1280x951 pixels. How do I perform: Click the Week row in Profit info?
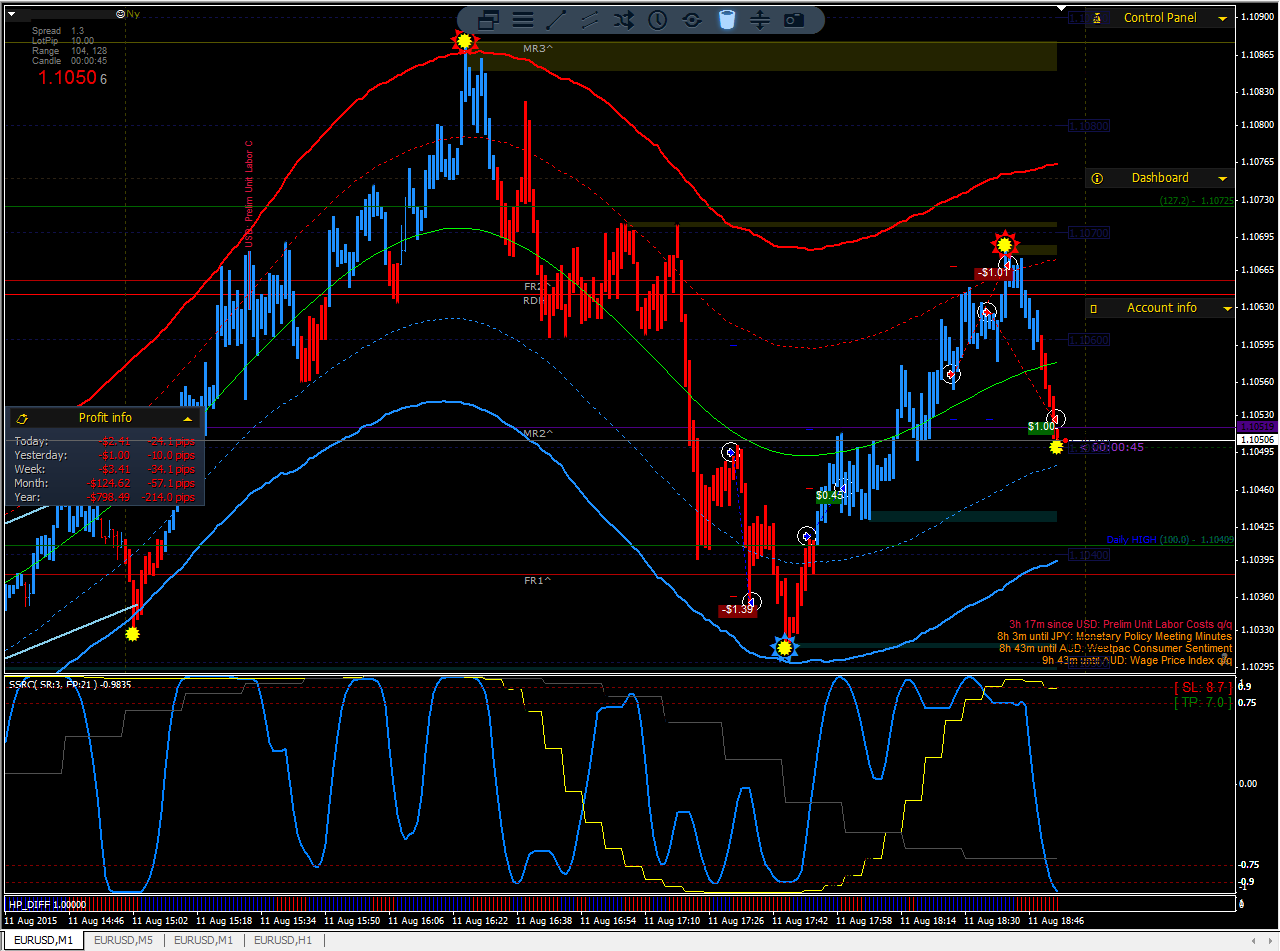click(105, 469)
